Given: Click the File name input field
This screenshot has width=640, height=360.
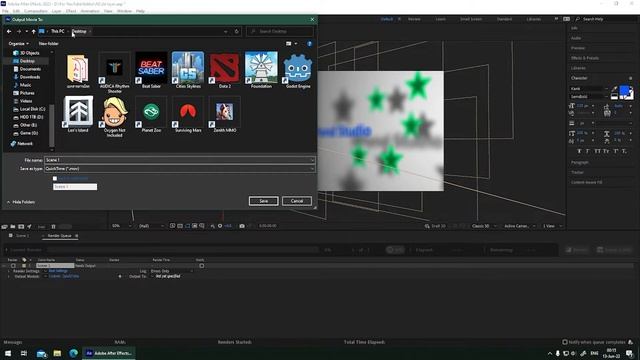Looking at the screenshot, I should tap(179, 160).
